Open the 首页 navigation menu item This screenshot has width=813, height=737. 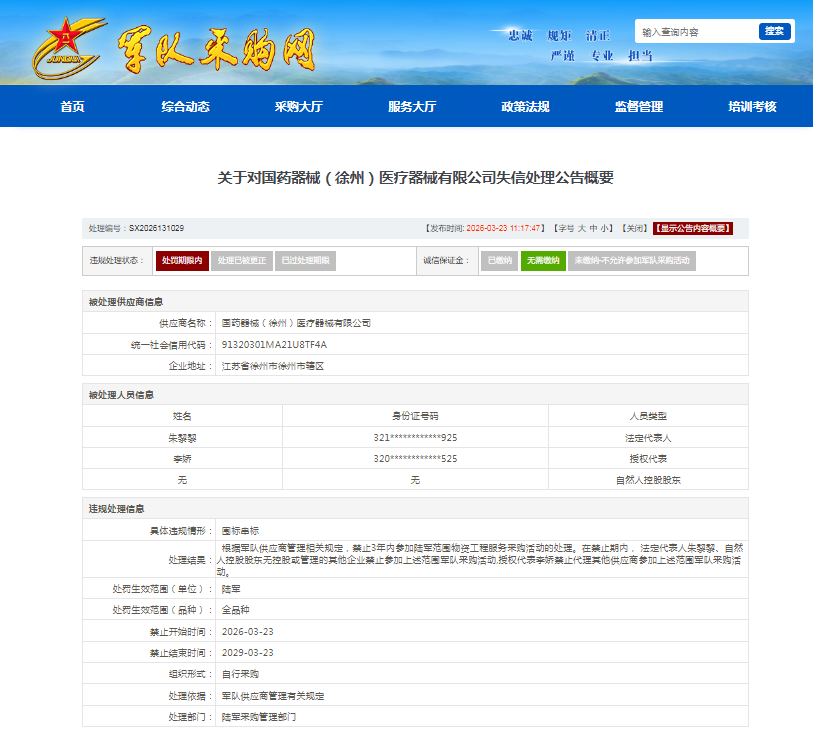pos(72,107)
